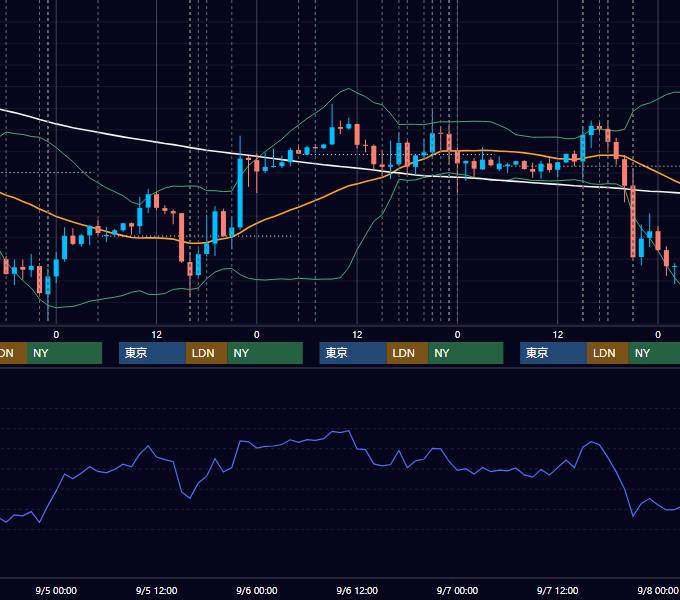Click the LDN session block for 9/7
The width and height of the screenshot is (680, 600).
click(x=608, y=353)
